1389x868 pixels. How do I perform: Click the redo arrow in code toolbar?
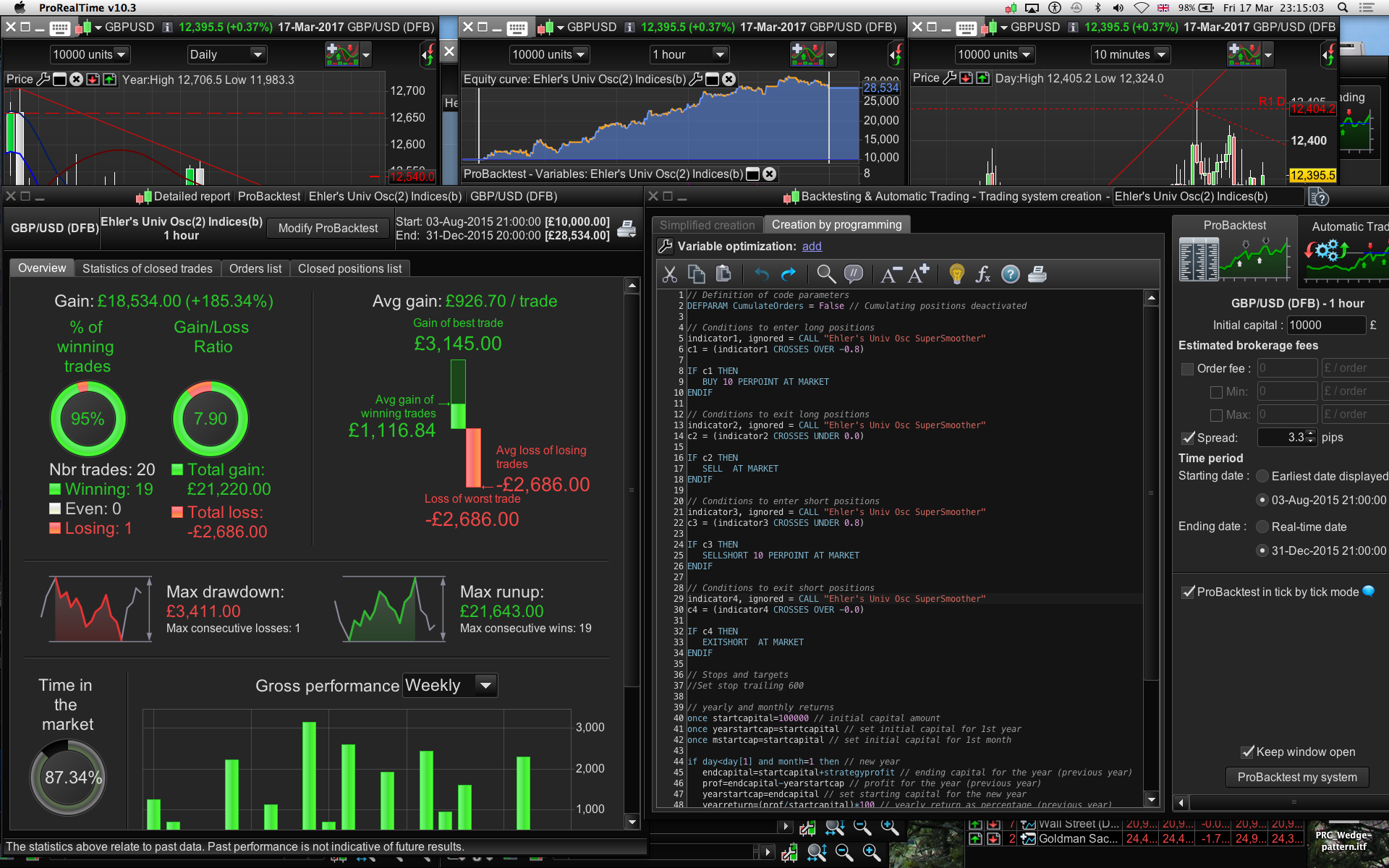789,274
